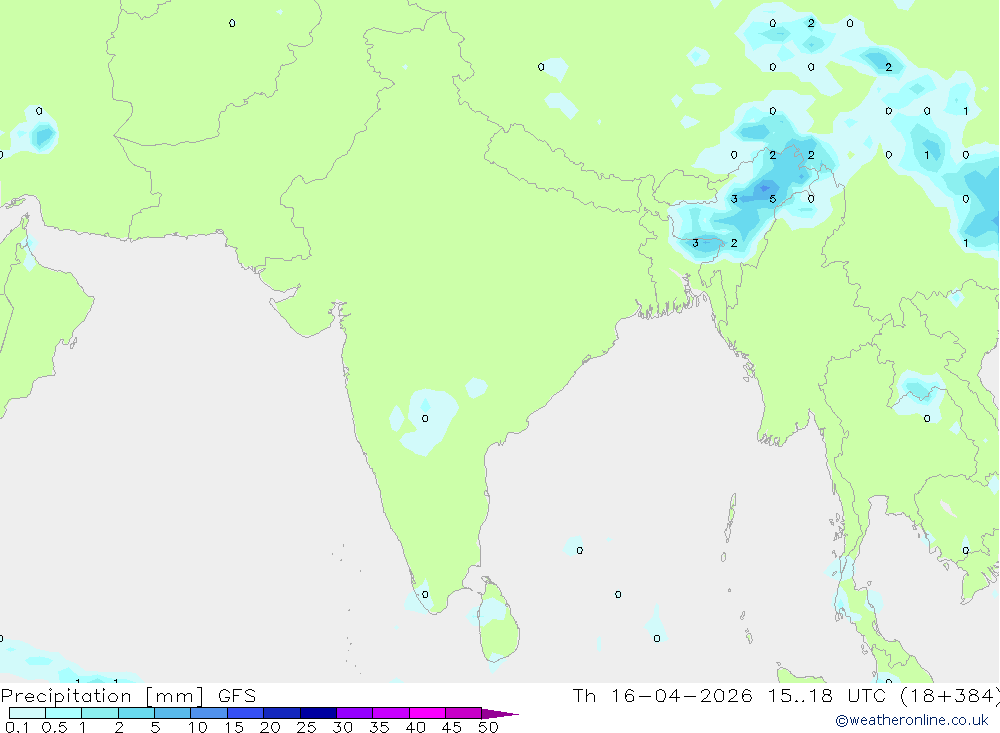Click the 1–2 mm legend color swatch
Viewport: 1000px width, 733px height.
click(100, 713)
